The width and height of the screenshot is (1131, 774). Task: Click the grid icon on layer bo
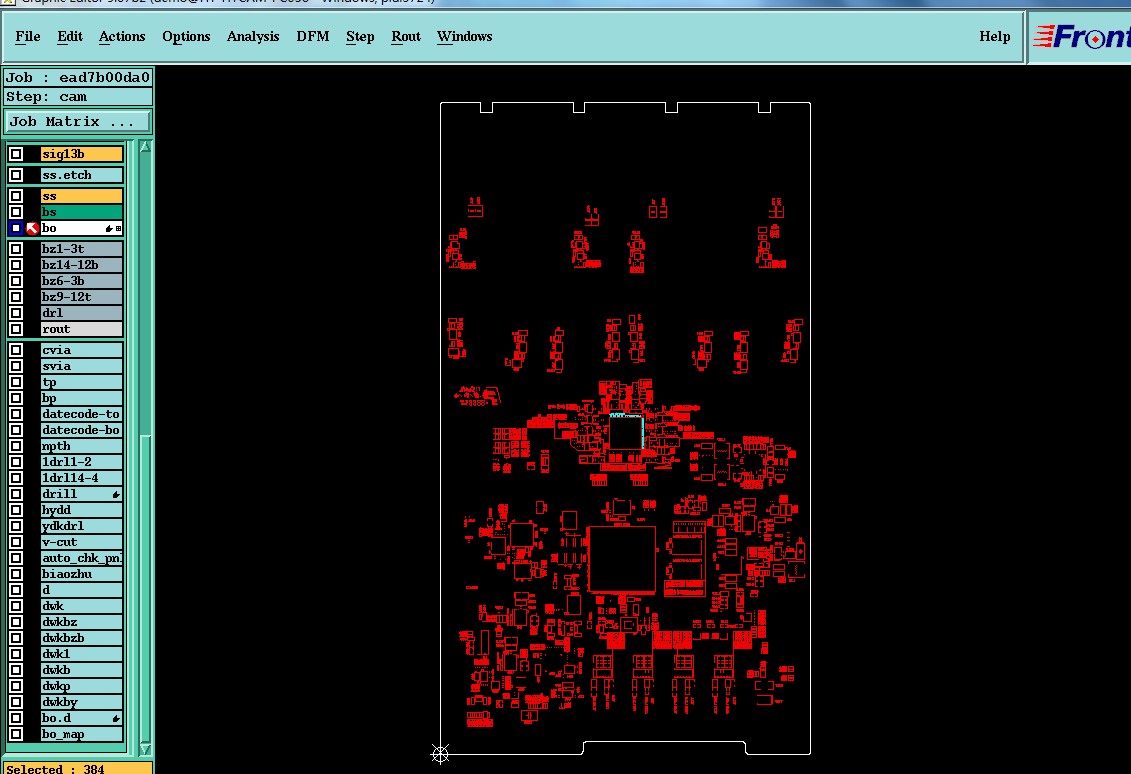(x=118, y=229)
